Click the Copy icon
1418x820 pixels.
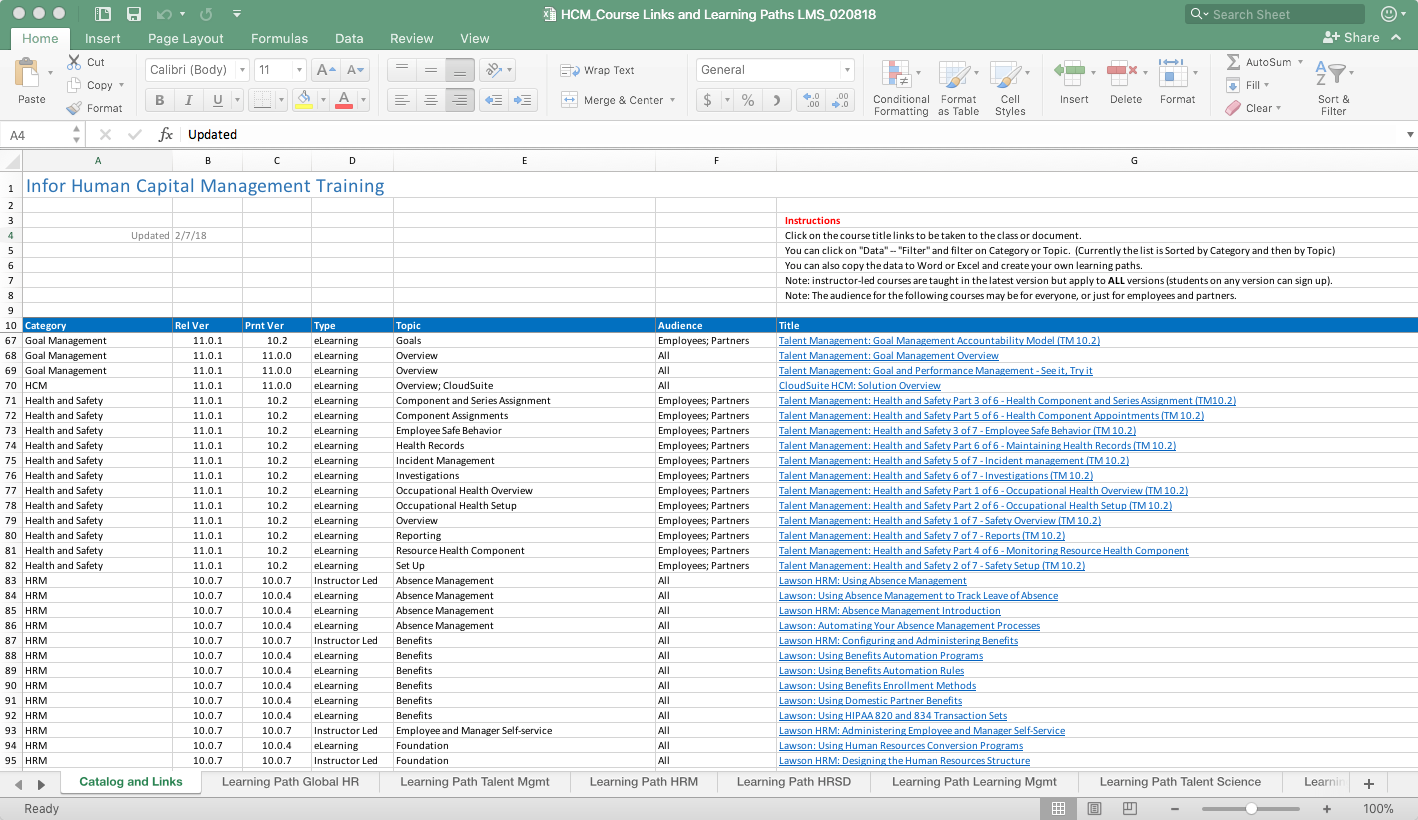(74, 85)
